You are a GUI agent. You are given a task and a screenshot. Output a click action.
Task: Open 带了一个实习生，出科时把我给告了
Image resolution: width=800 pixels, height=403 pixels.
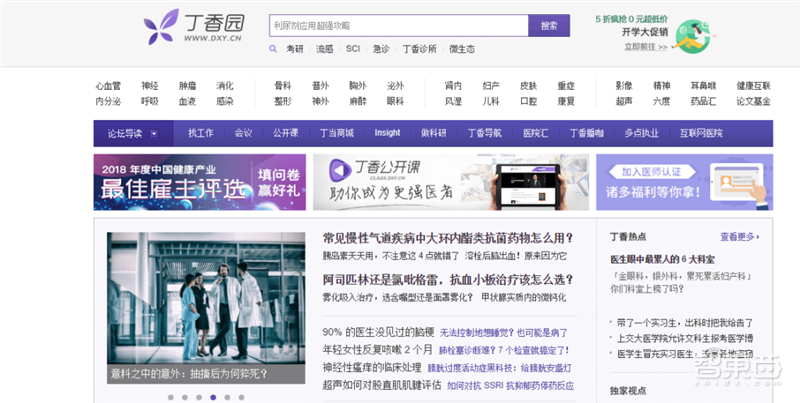pos(685,323)
